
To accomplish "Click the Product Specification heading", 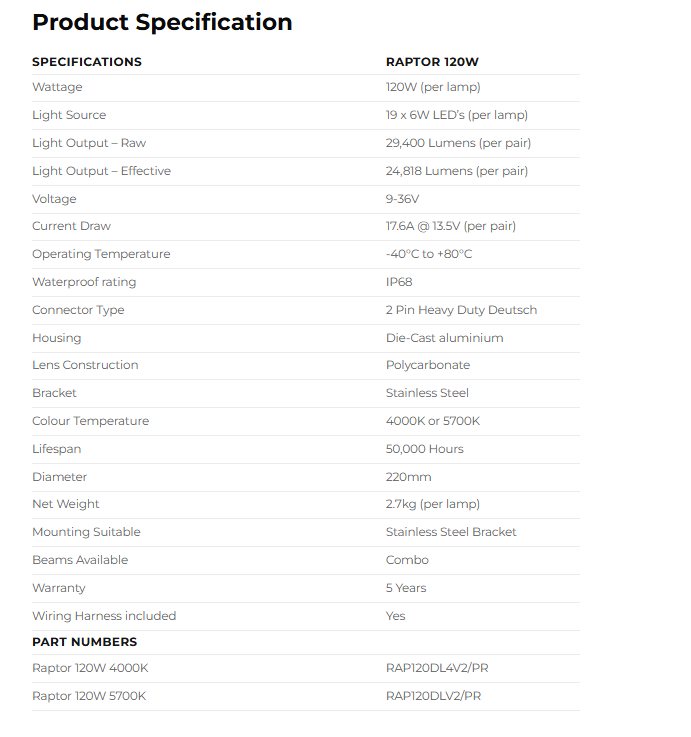I will pos(162,22).
